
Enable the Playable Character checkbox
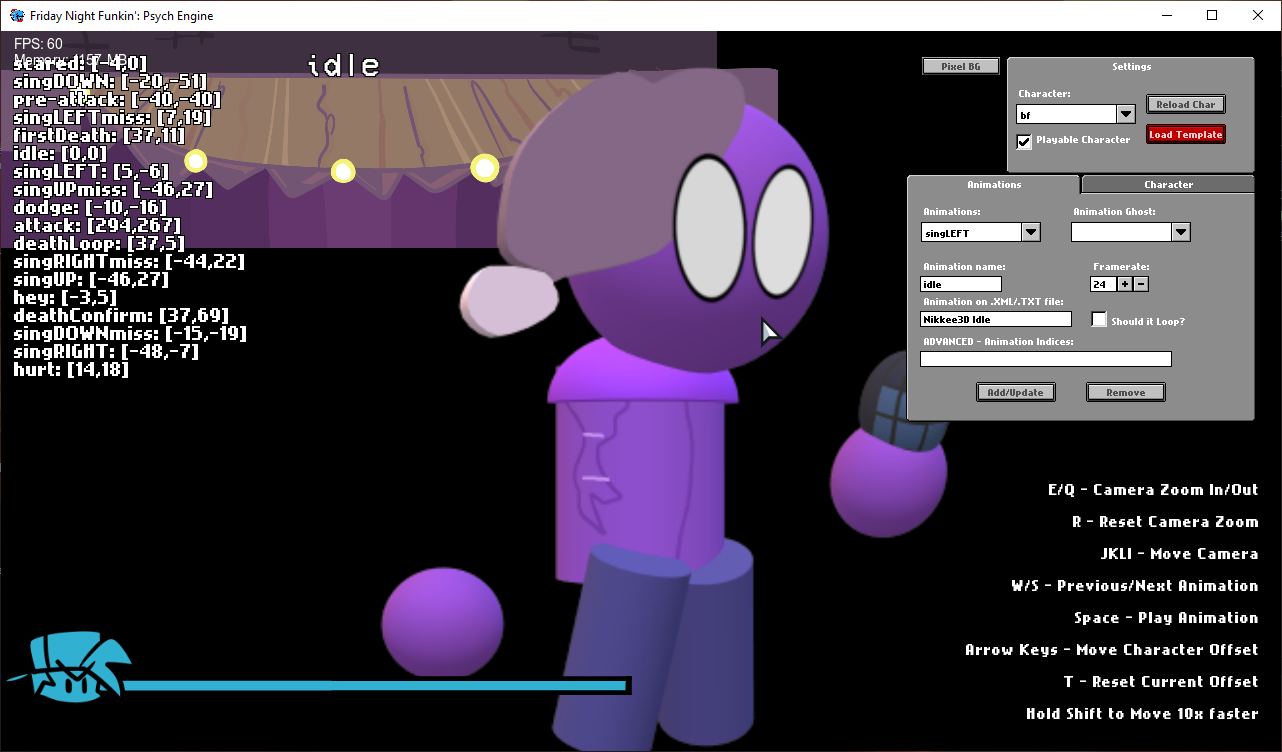[x=1023, y=141]
